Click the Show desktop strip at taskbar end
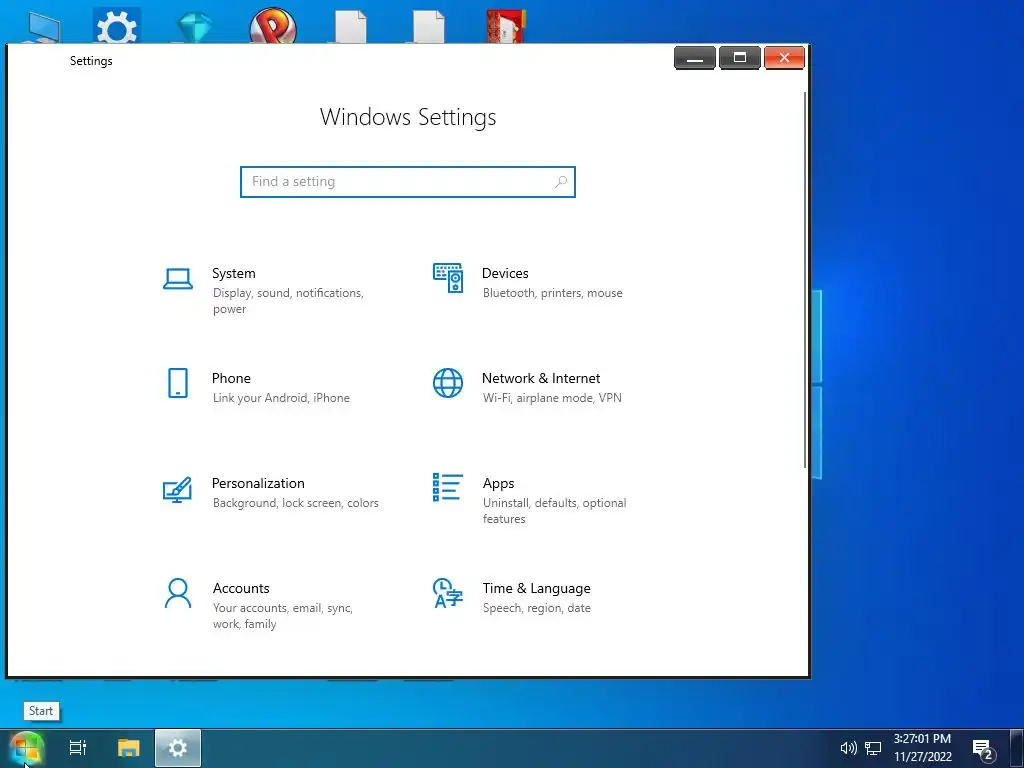Image resolution: width=1024 pixels, height=768 pixels. click(x=1016, y=748)
